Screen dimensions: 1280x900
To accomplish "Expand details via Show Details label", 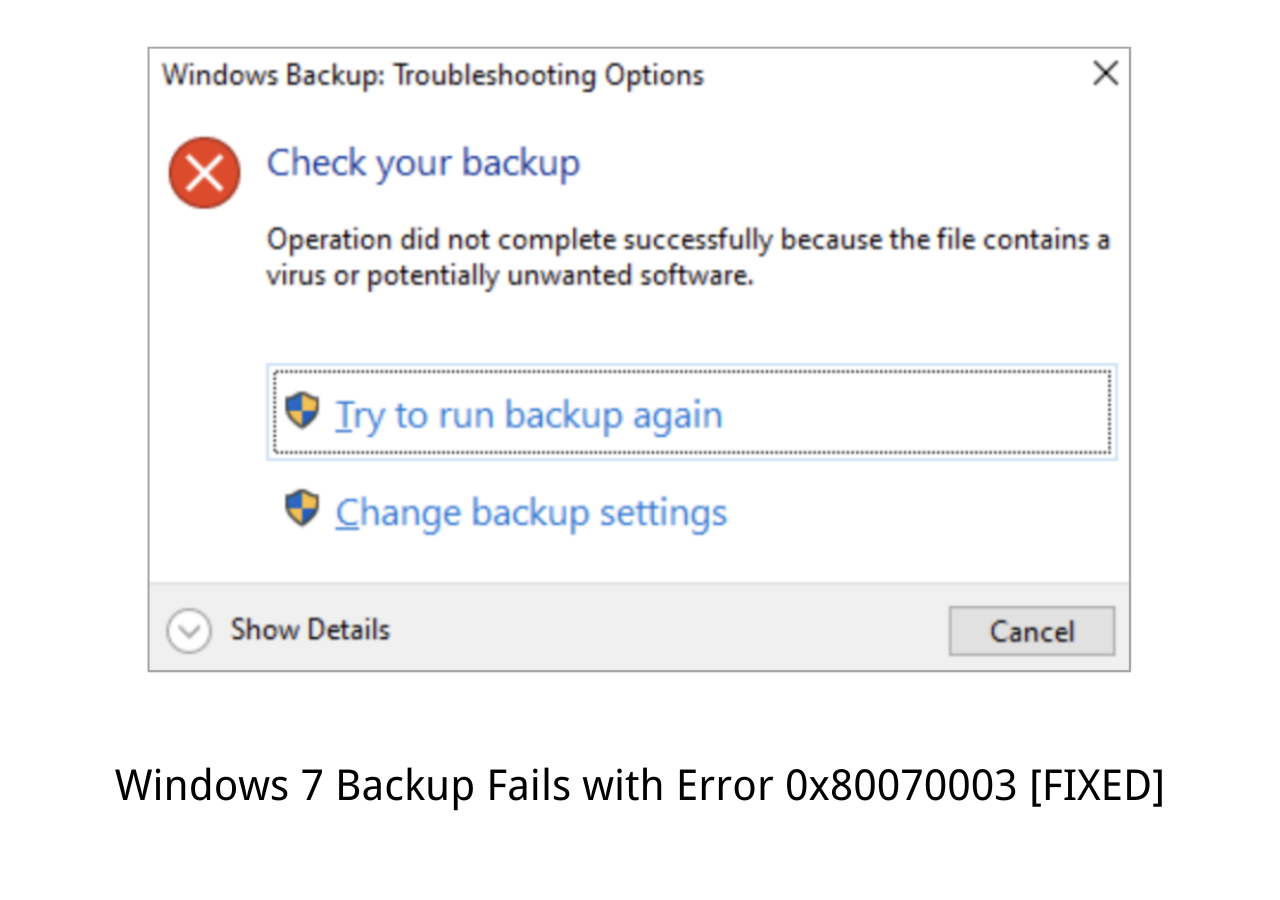I will pyautogui.click(x=310, y=630).
